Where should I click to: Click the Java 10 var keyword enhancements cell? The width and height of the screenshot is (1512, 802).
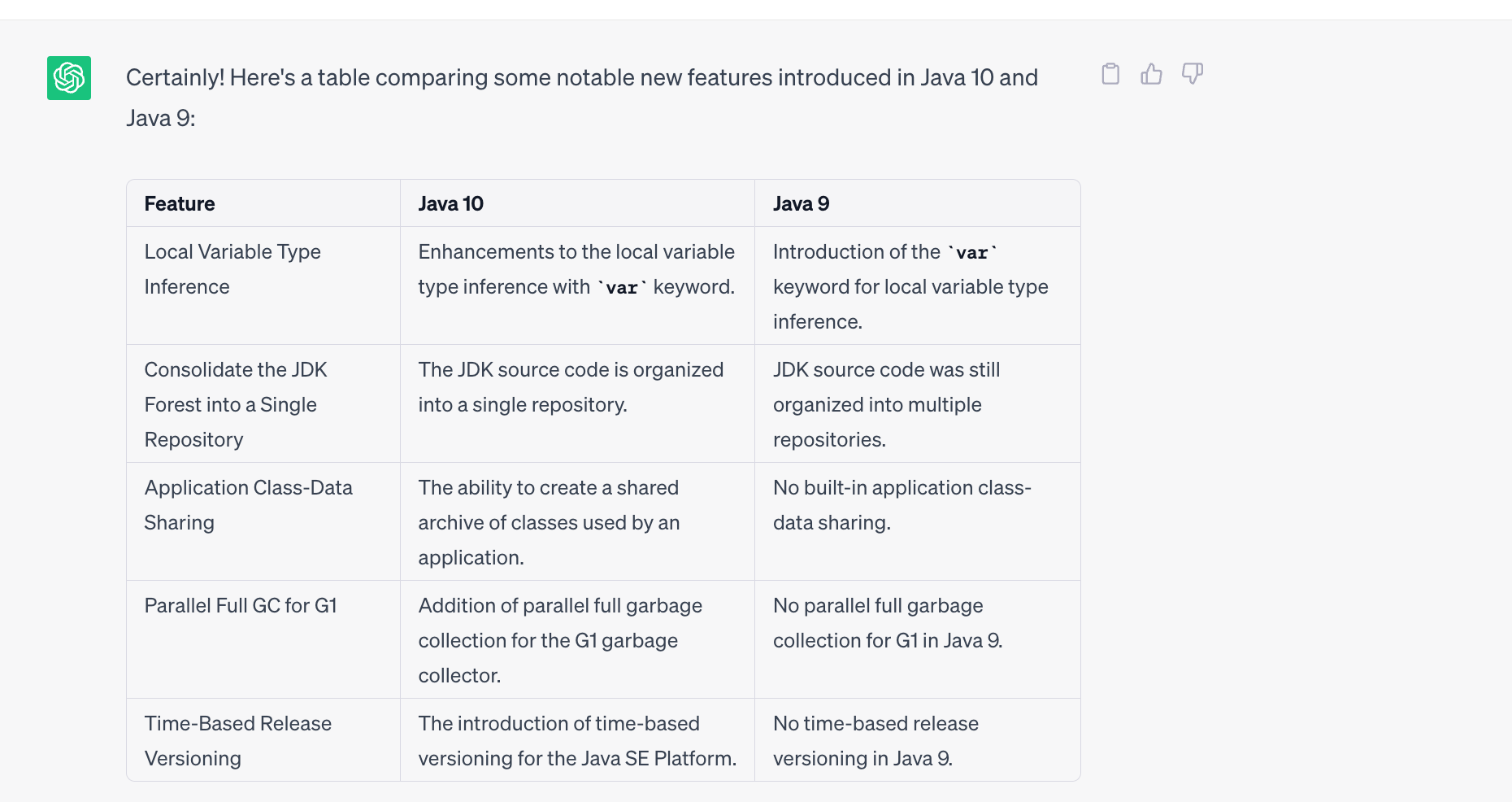coord(577,285)
